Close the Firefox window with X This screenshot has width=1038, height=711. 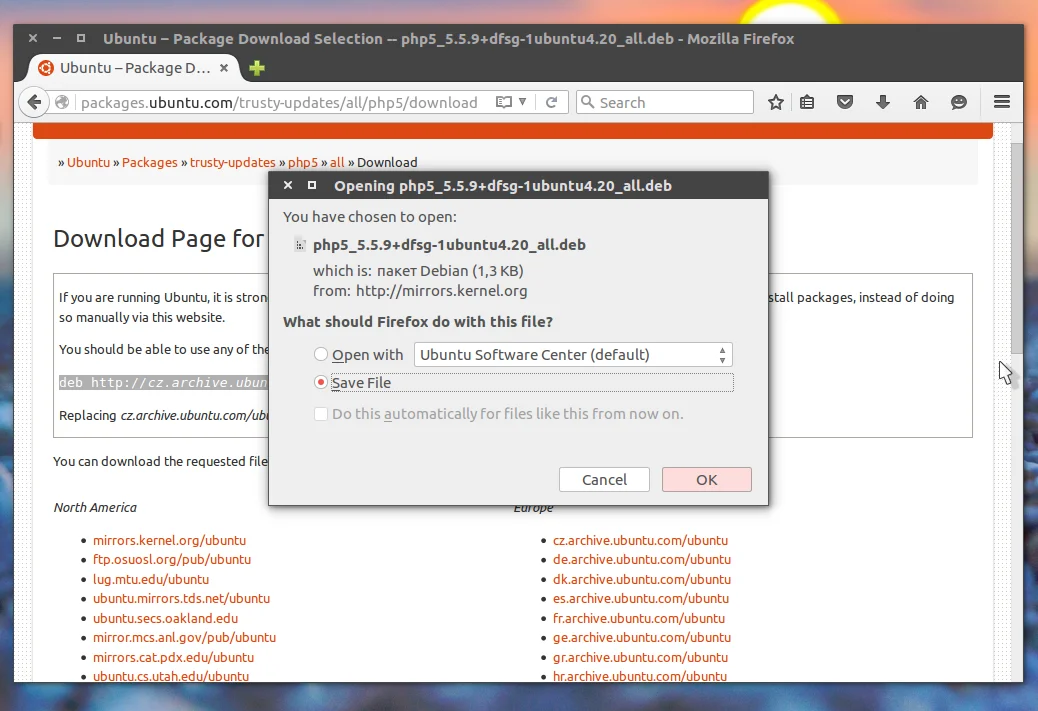pyautogui.click(x=32, y=38)
